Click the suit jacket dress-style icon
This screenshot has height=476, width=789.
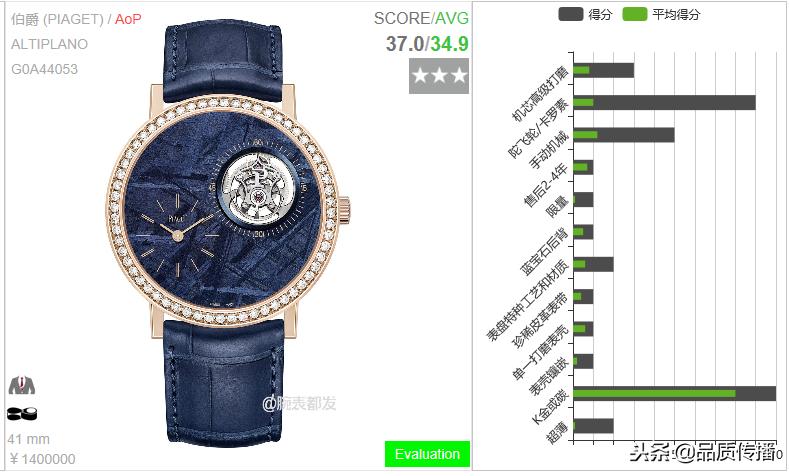point(22,385)
